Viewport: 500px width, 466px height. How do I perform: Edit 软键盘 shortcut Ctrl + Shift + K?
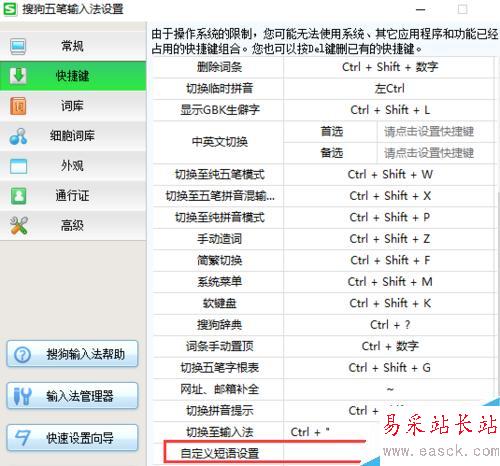point(389,303)
